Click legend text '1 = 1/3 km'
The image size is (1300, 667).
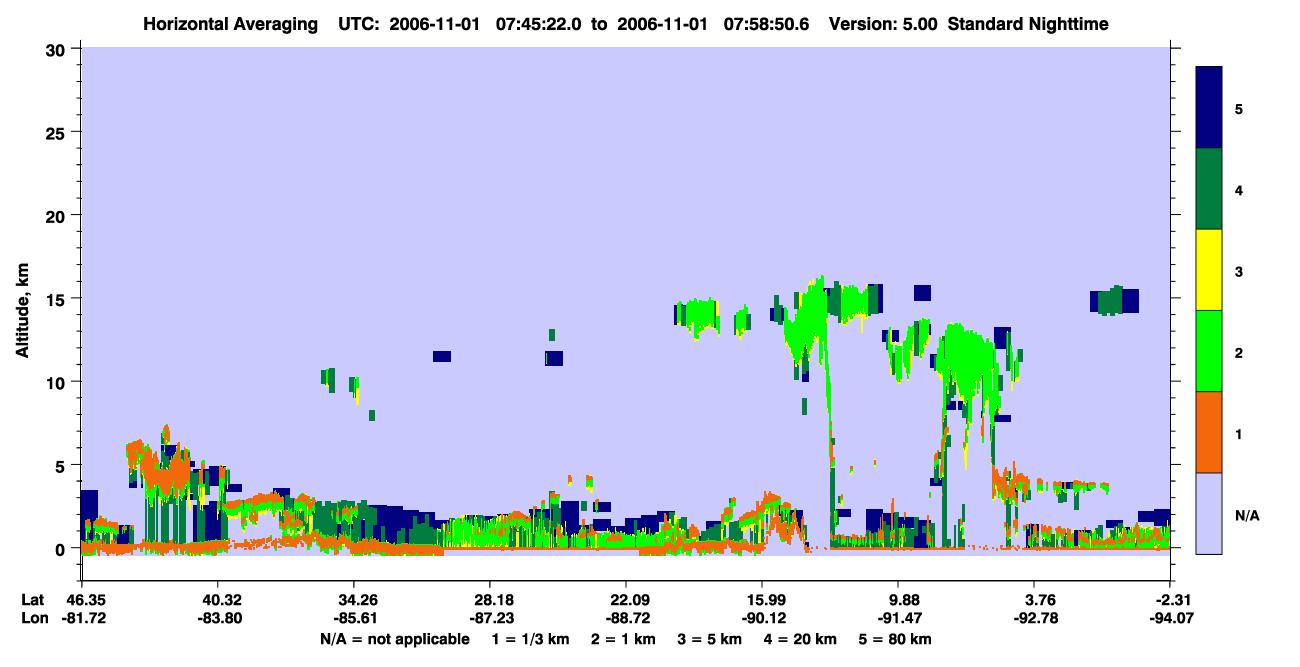(529, 639)
